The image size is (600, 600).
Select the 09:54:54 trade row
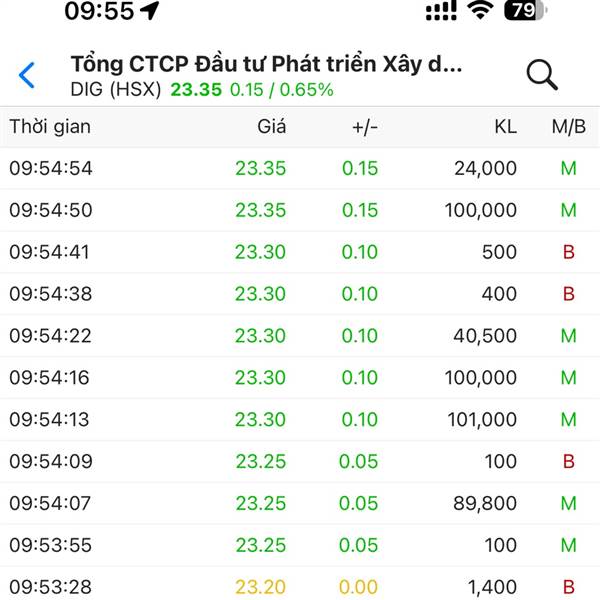tap(300, 168)
